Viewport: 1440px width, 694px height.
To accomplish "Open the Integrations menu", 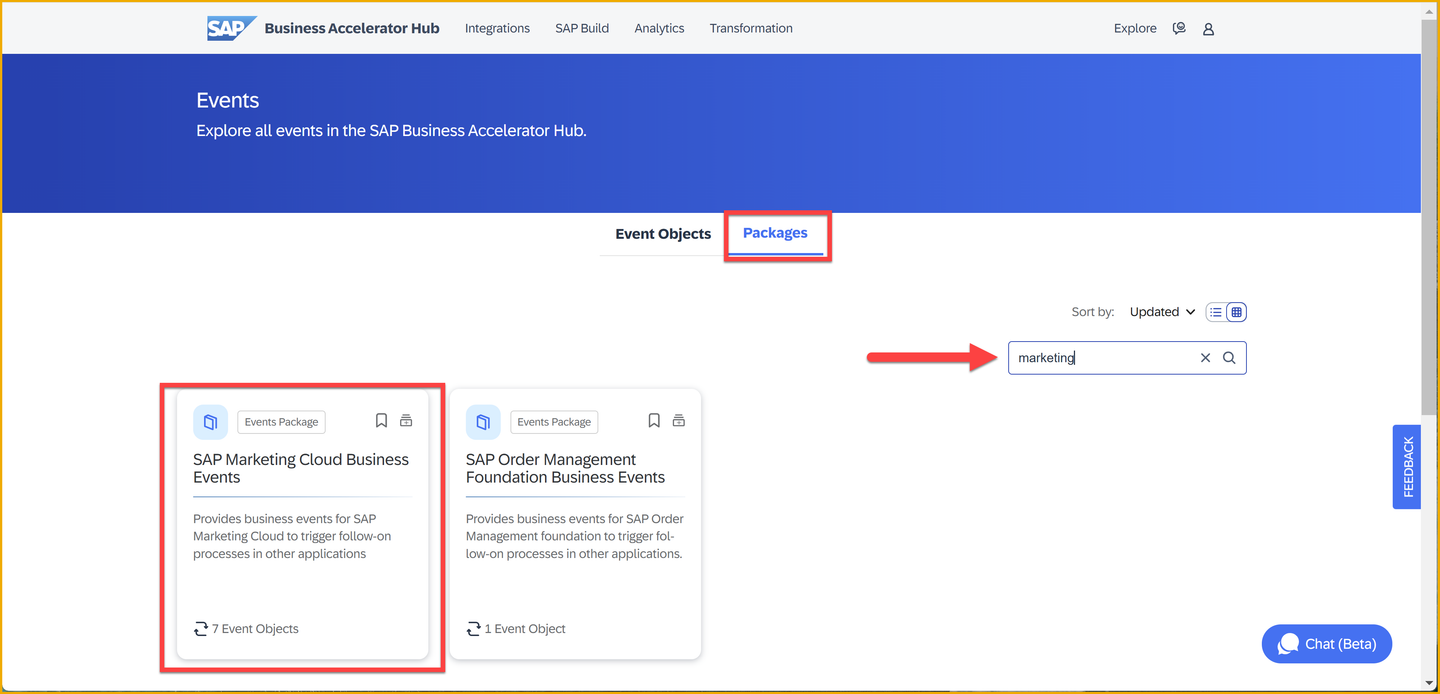I will (x=497, y=28).
